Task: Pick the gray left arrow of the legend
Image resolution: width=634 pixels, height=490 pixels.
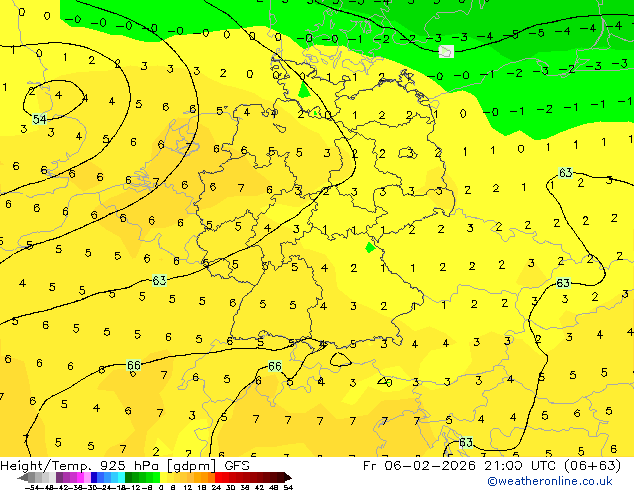Action: pos(23,478)
